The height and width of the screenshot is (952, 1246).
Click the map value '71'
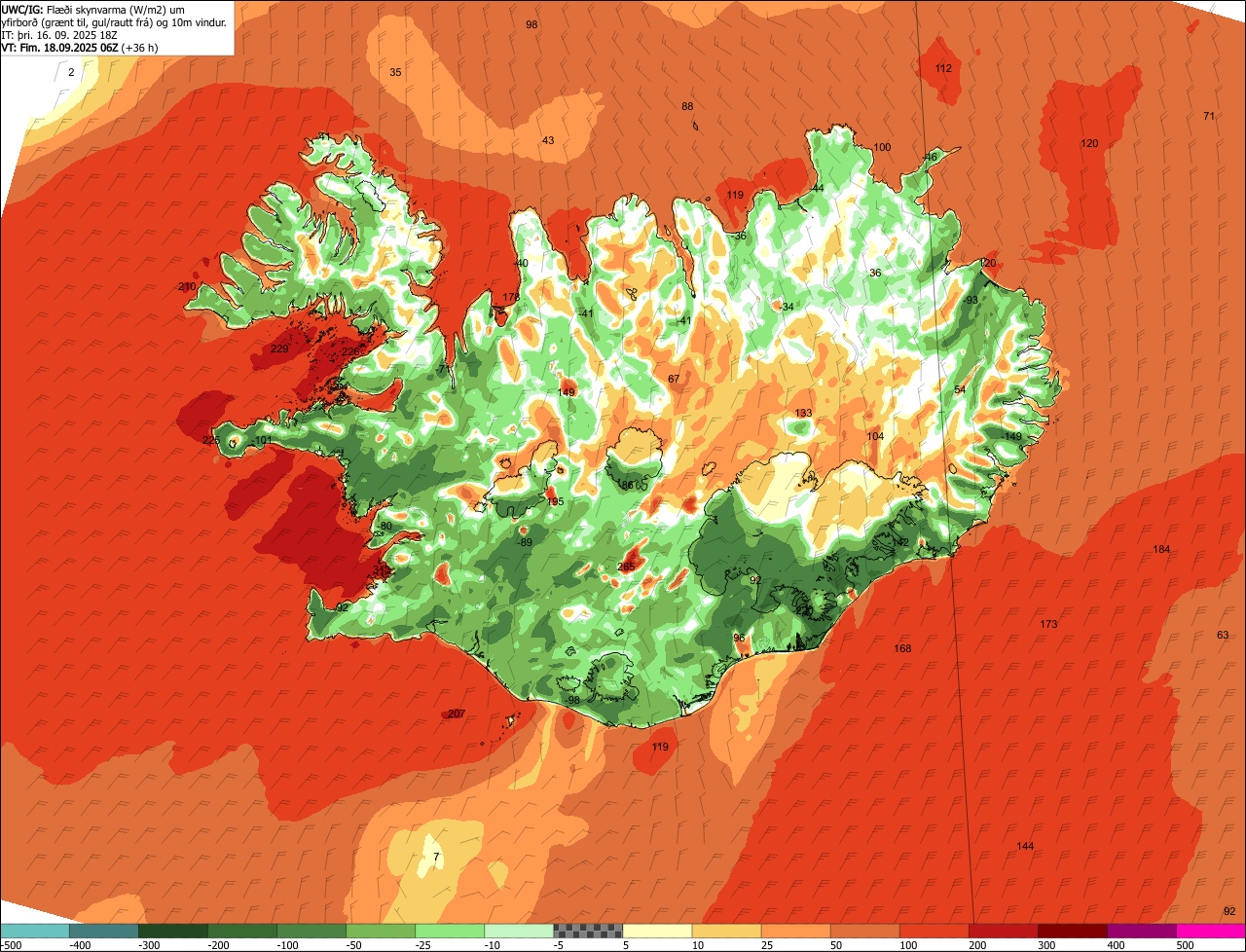tap(1209, 116)
